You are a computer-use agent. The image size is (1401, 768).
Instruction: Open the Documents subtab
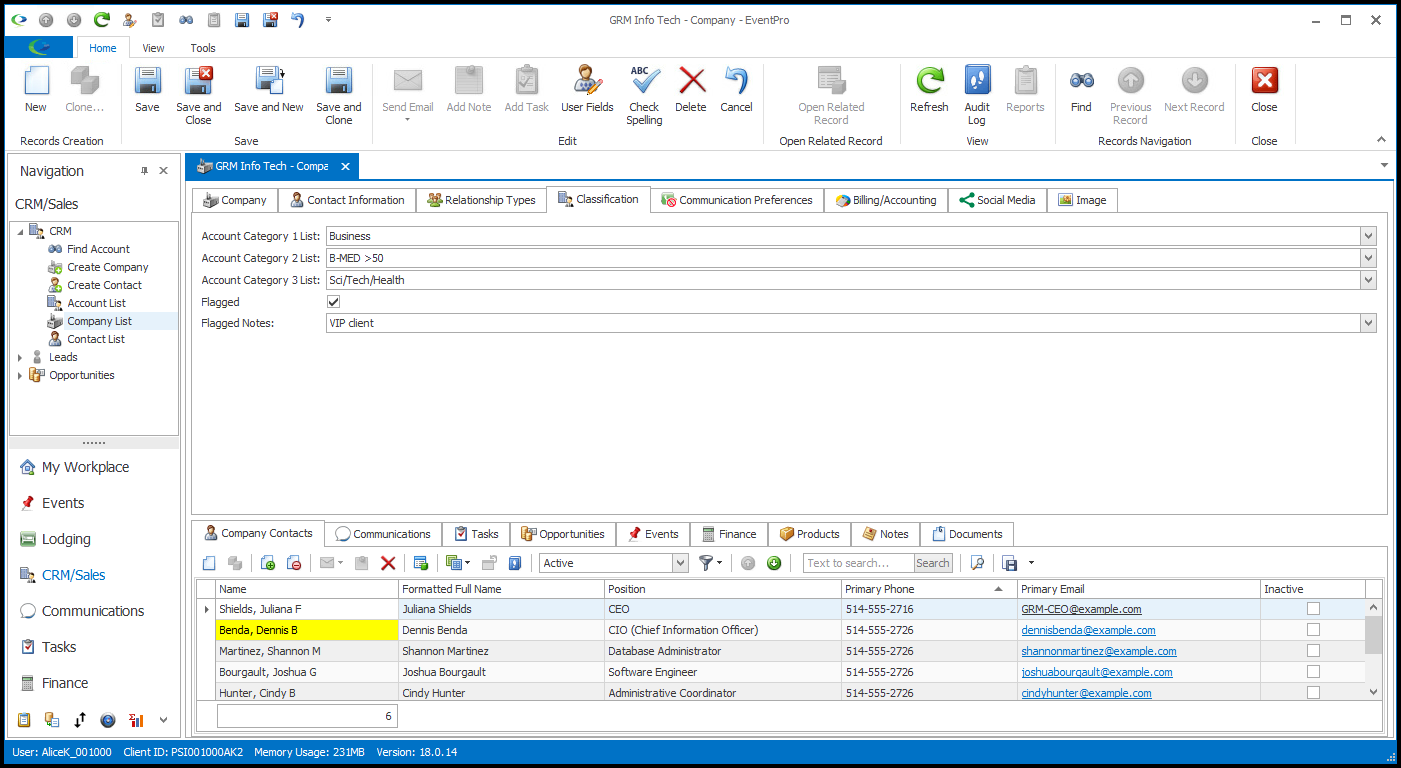point(967,534)
